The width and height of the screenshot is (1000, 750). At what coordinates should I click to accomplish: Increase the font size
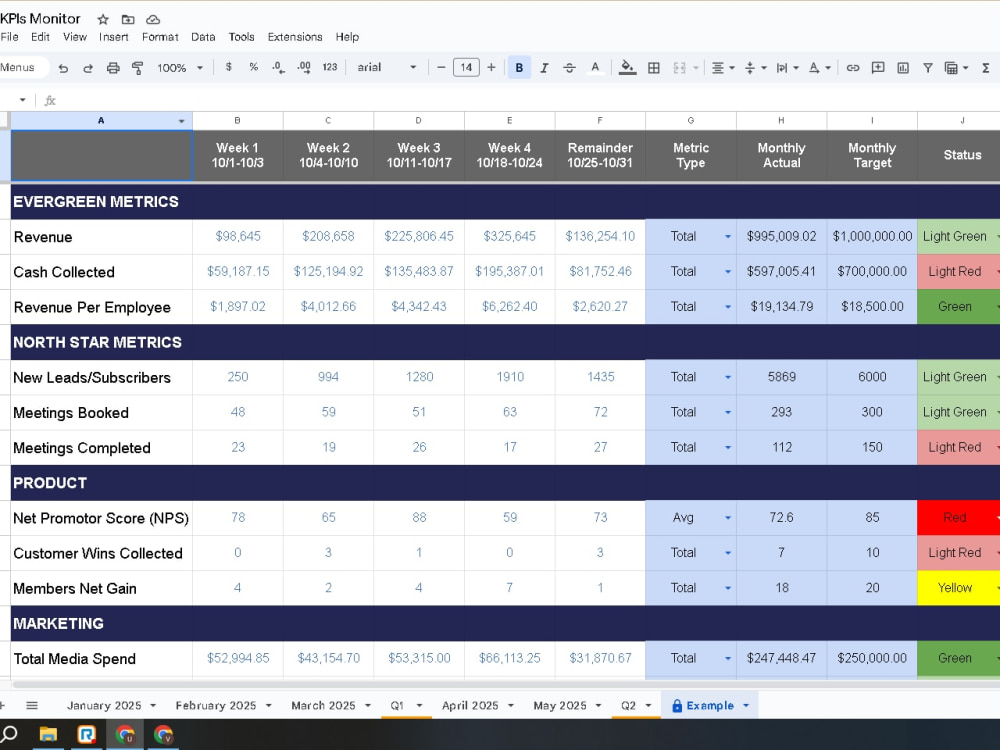(x=491, y=67)
